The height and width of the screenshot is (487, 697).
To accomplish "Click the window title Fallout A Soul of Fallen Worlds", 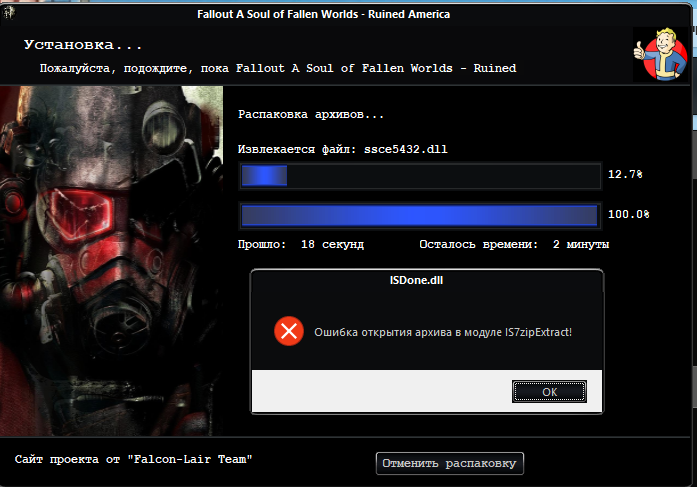I will pyautogui.click(x=324, y=14).
